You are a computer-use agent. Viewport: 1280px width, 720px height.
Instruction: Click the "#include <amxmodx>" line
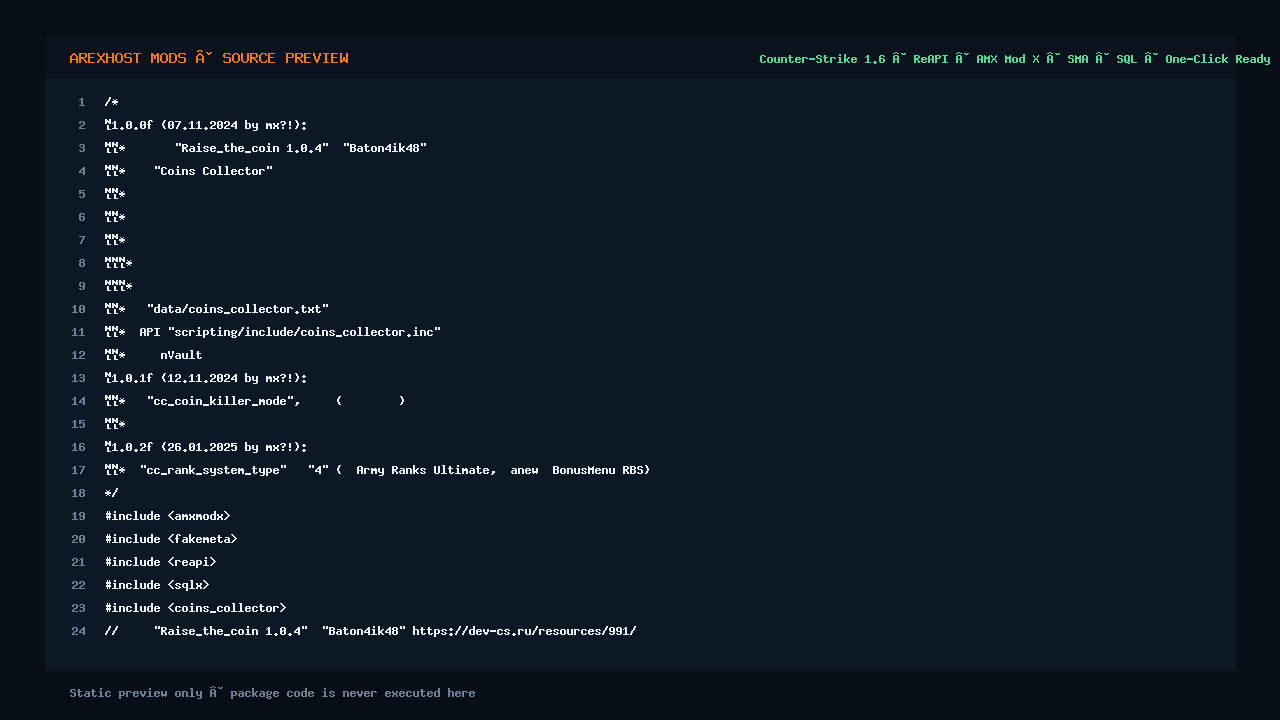(x=168, y=516)
